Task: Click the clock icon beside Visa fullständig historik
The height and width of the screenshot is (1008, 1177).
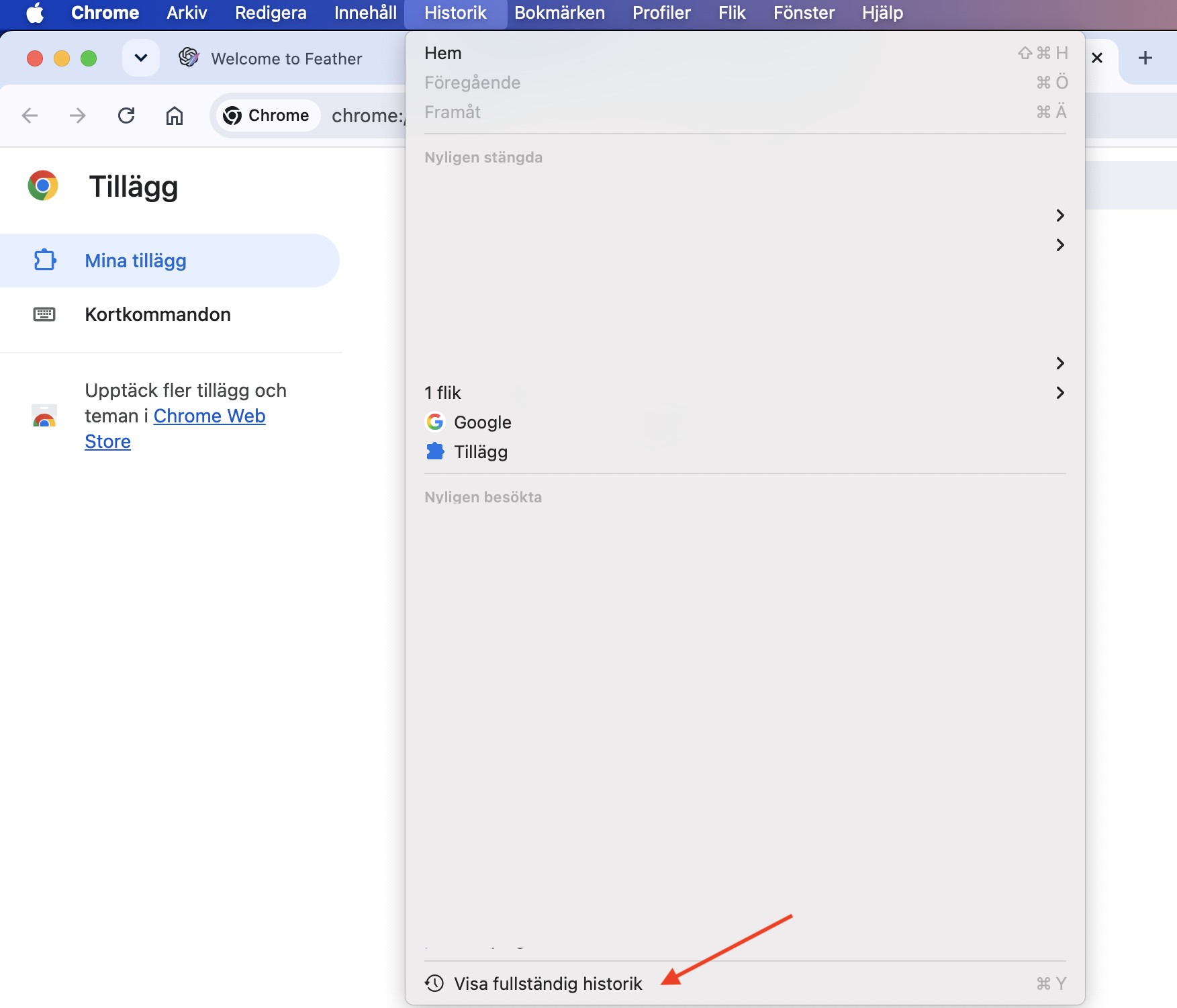Action: tap(434, 983)
